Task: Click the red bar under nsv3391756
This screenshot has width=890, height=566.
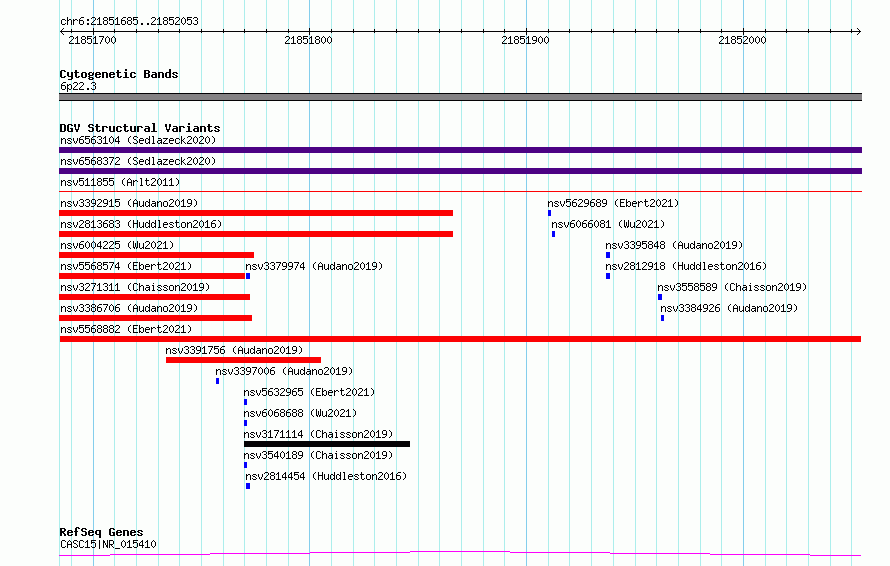Action: (244, 360)
